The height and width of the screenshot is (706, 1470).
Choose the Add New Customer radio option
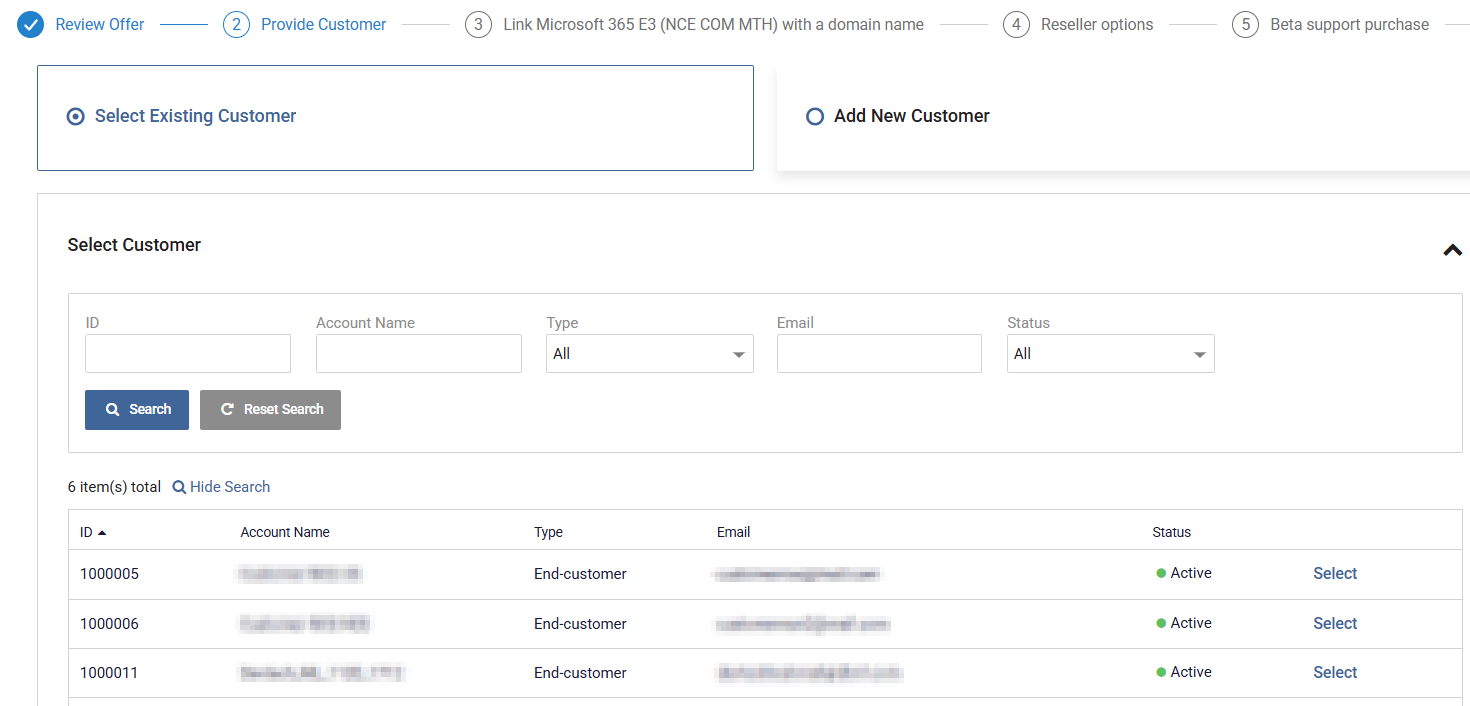point(814,117)
